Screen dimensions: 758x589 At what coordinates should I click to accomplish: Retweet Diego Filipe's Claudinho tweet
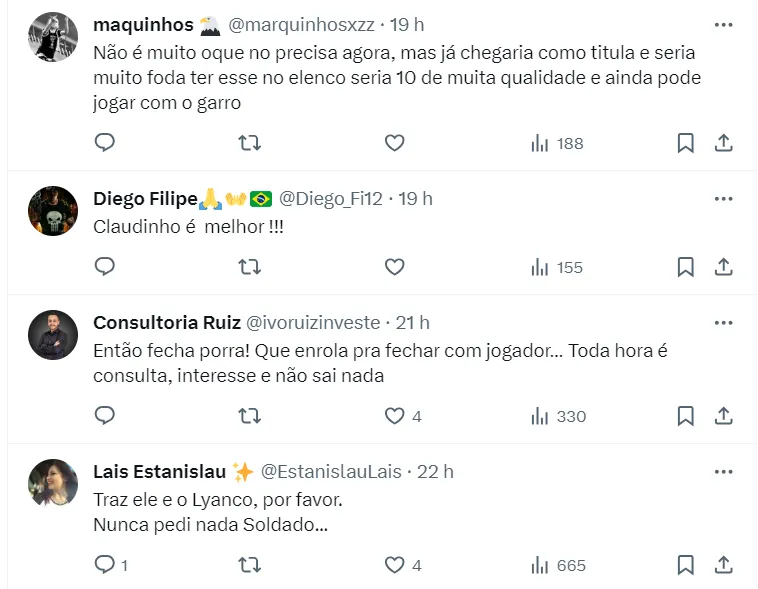tap(250, 267)
